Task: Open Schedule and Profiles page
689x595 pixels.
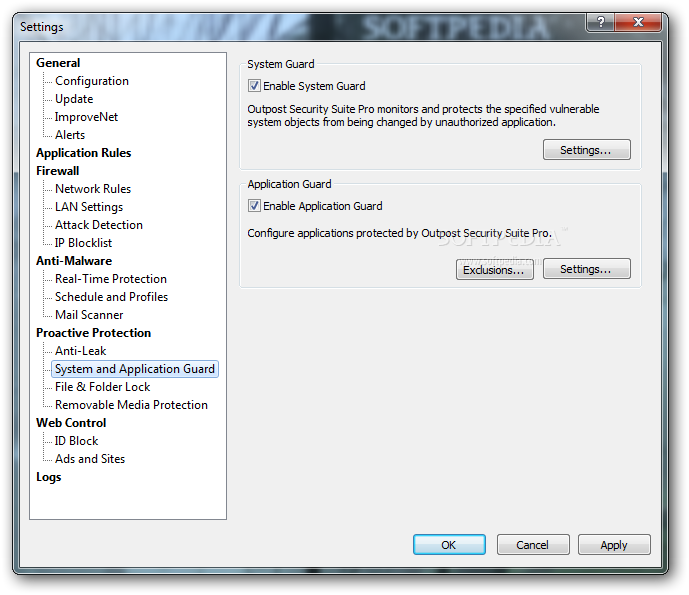Action: [111, 297]
